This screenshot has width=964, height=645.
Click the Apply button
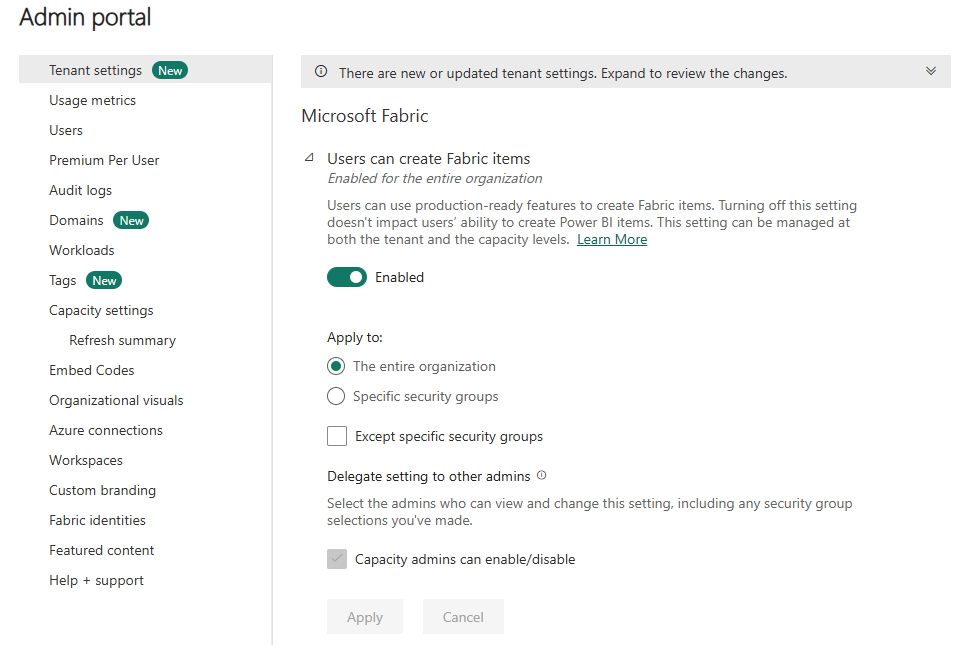coord(365,617)
